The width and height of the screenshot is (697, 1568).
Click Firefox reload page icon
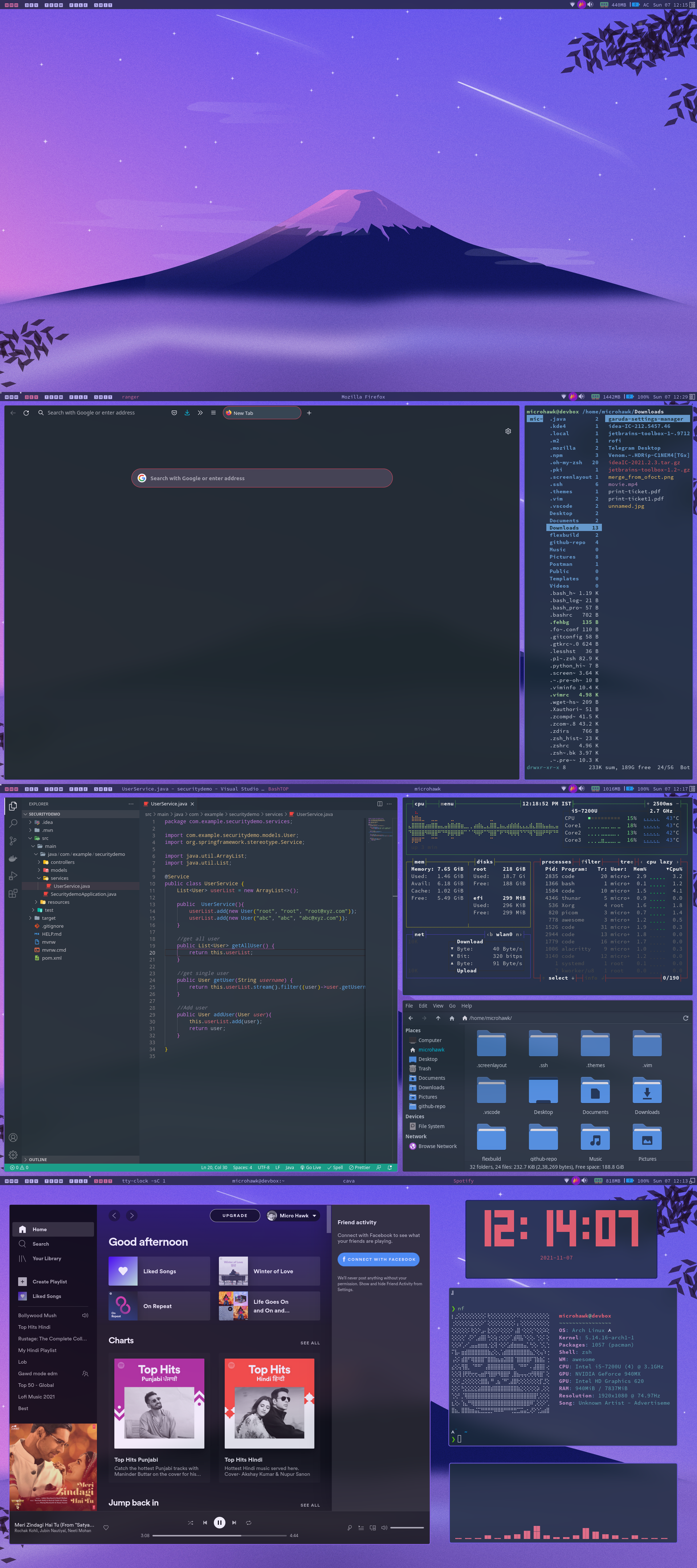tap(26, 413)
